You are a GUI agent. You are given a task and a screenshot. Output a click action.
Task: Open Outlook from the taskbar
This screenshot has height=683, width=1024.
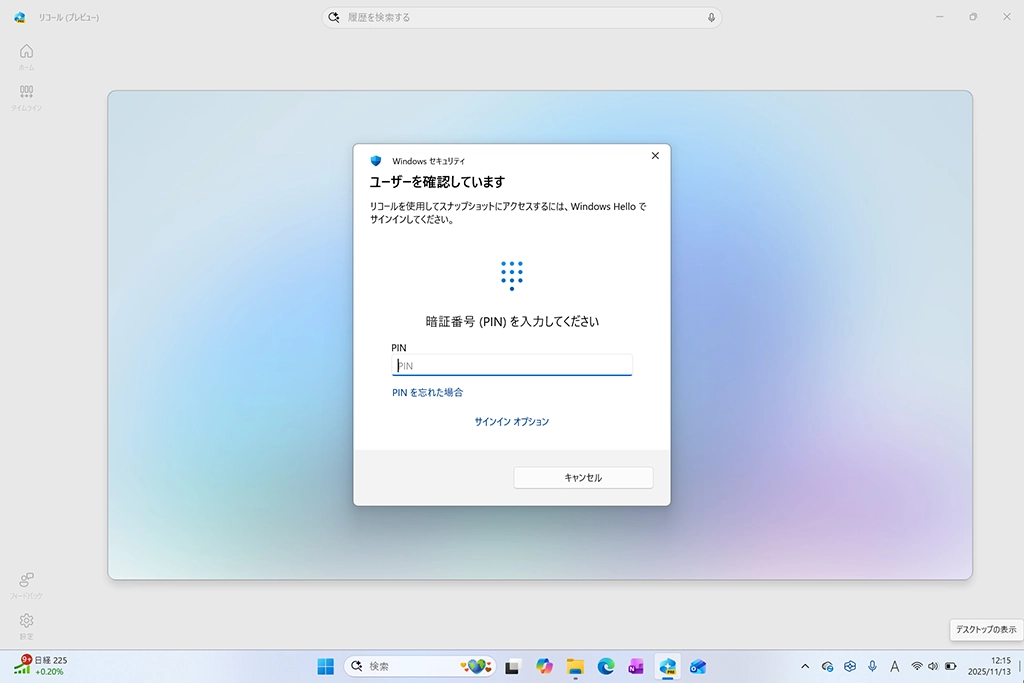pyautogui.click(x=698, y=666)
